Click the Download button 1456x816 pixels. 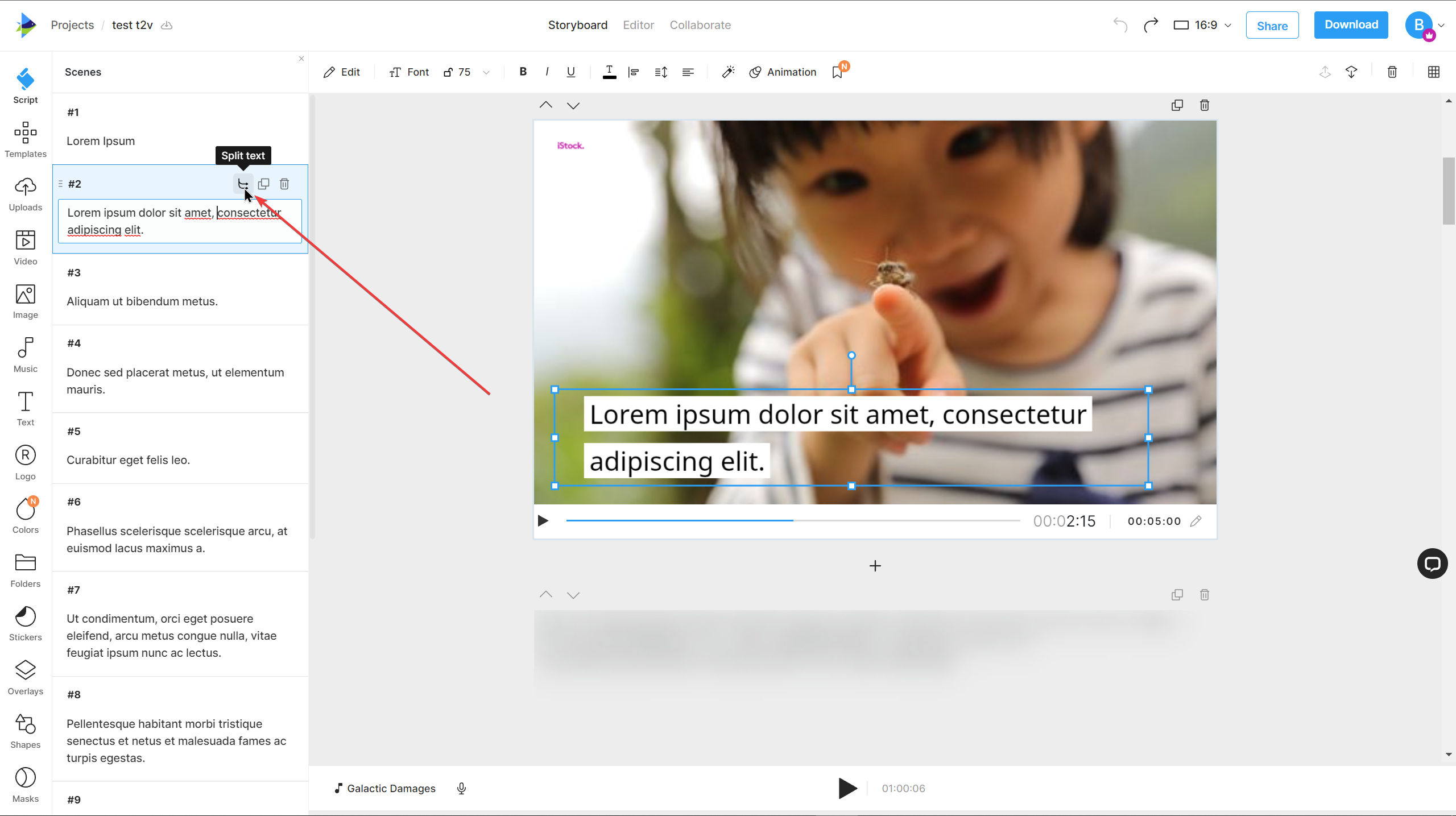pos(1351,25)
